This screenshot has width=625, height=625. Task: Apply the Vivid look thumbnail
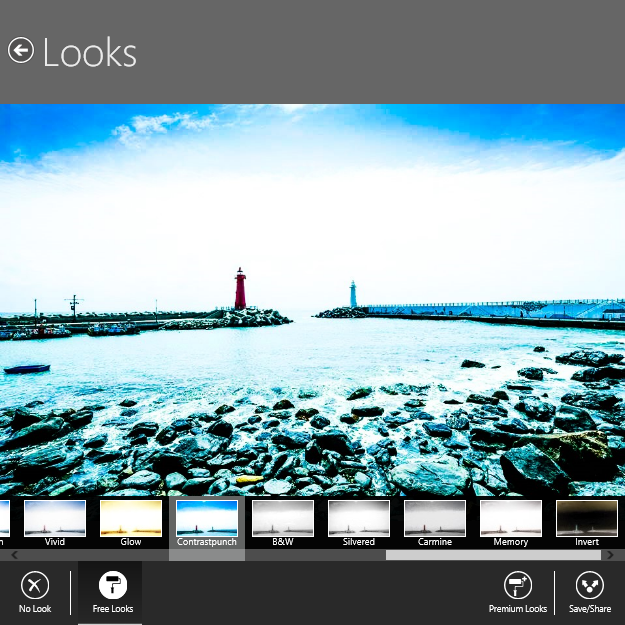pyautogui.click(x=55, y=519)
